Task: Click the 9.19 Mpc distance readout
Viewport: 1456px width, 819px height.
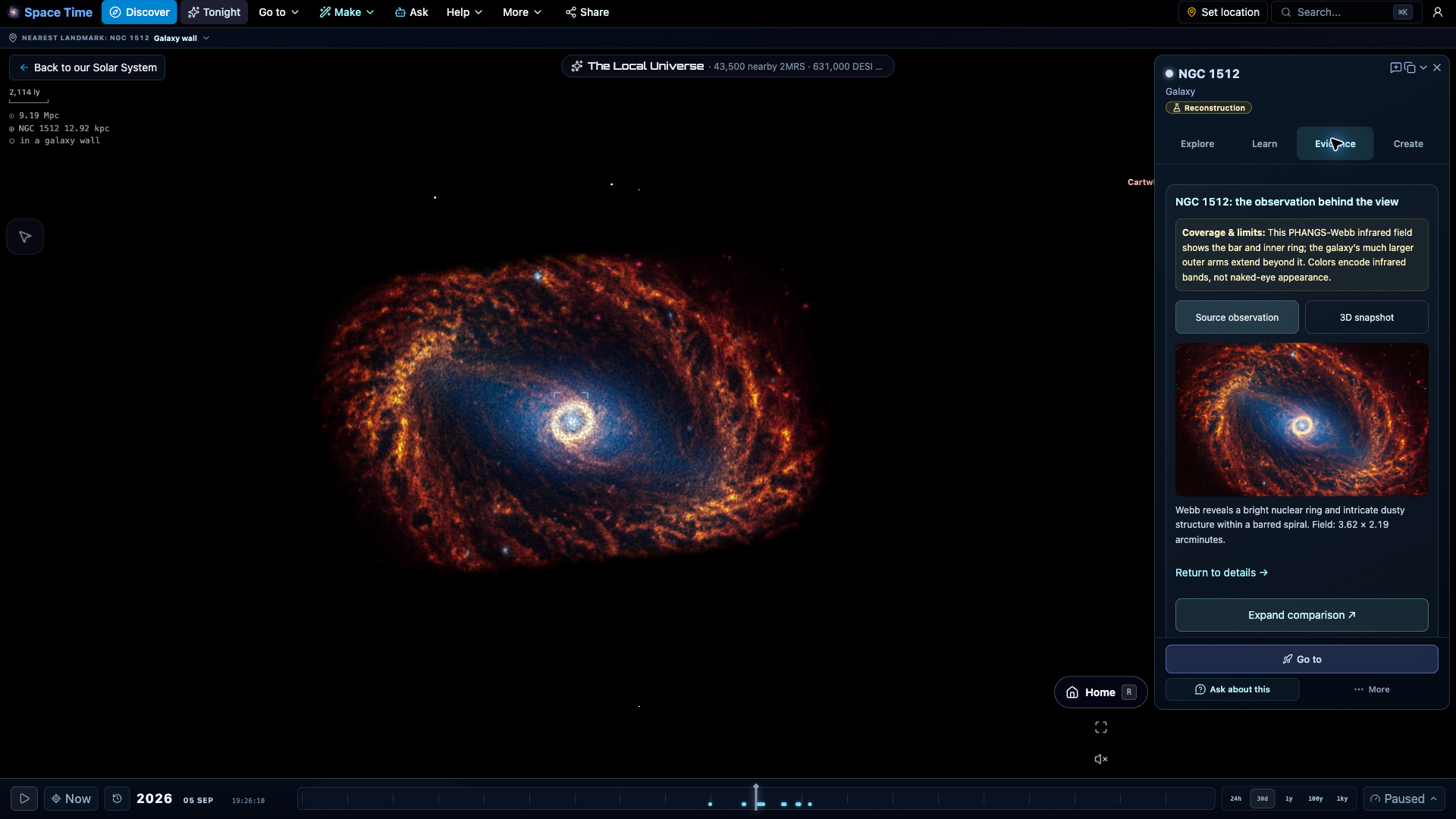Action: pos(34,115)
